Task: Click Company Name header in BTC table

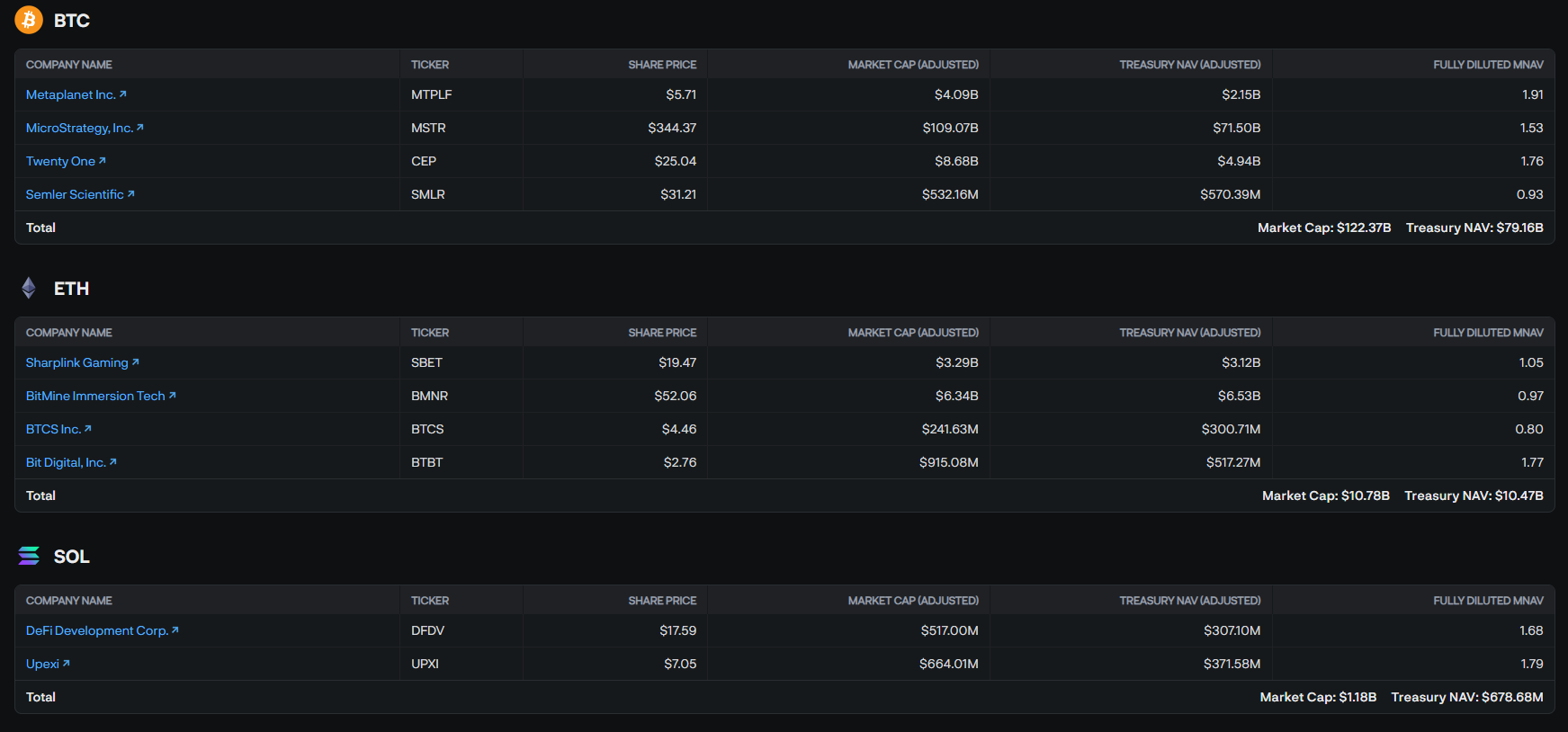Action: tap(69, 65)
